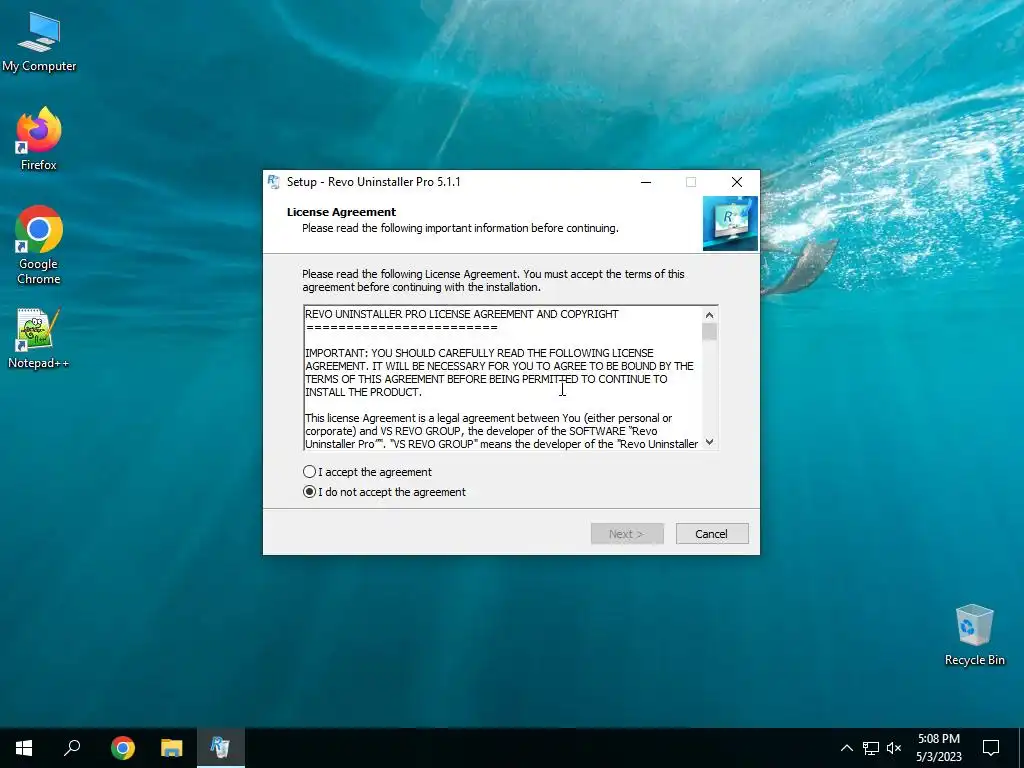Open the notification center

tap(991, 748)
